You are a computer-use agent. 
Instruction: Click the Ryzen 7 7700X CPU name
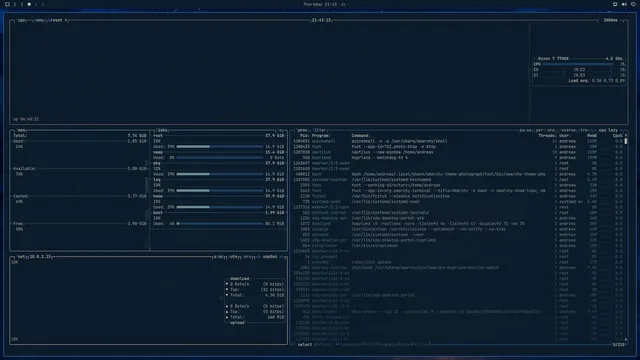553,59
